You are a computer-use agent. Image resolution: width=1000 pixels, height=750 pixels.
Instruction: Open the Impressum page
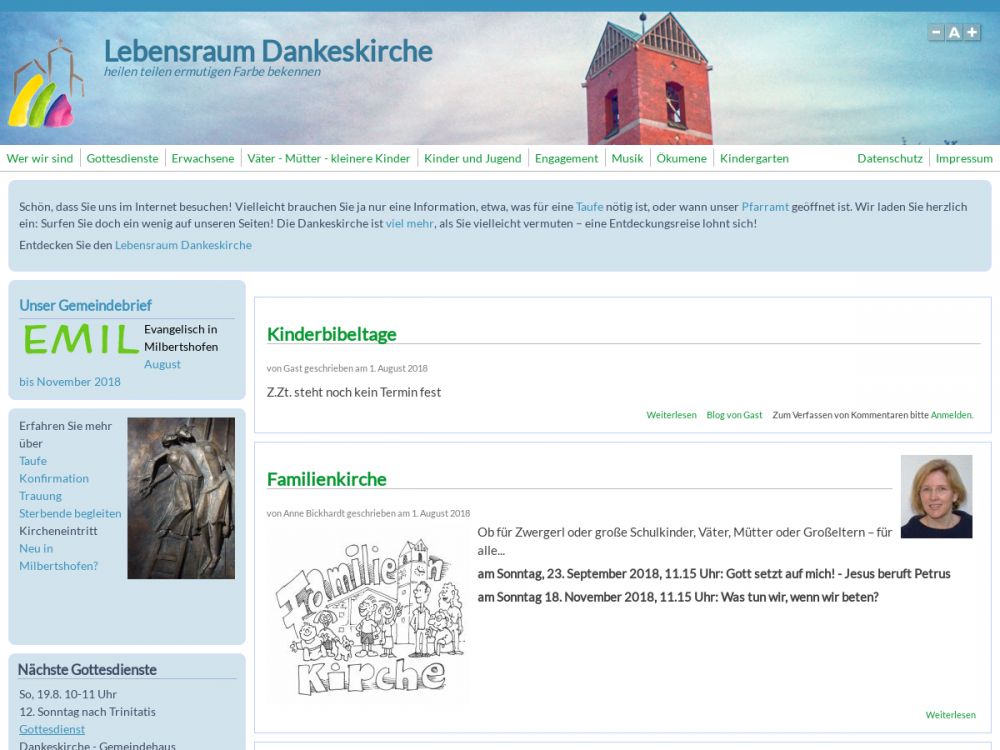964,158
